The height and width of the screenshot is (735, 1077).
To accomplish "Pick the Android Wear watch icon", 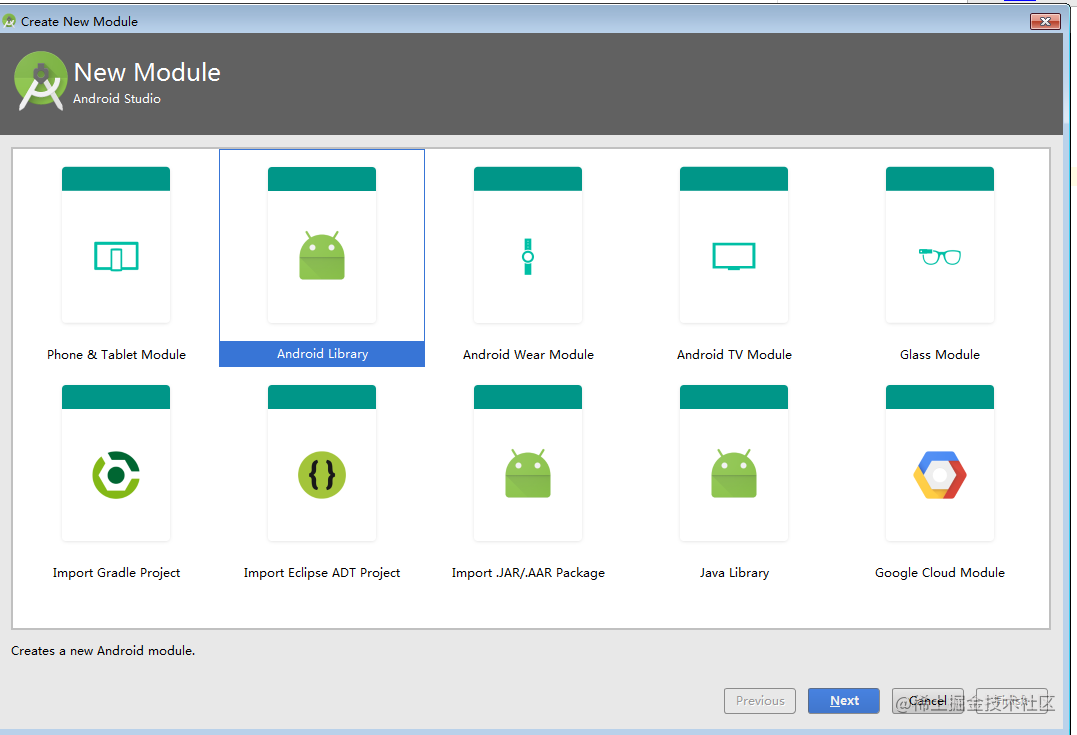I will (528, 256).
